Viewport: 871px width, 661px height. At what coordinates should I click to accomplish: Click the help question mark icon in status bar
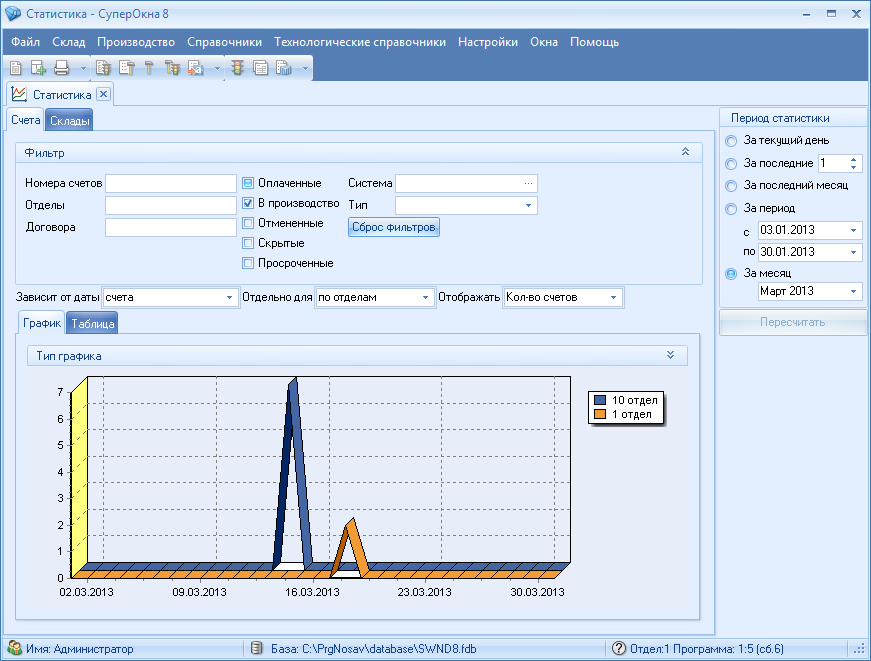[x=618, y=648]
